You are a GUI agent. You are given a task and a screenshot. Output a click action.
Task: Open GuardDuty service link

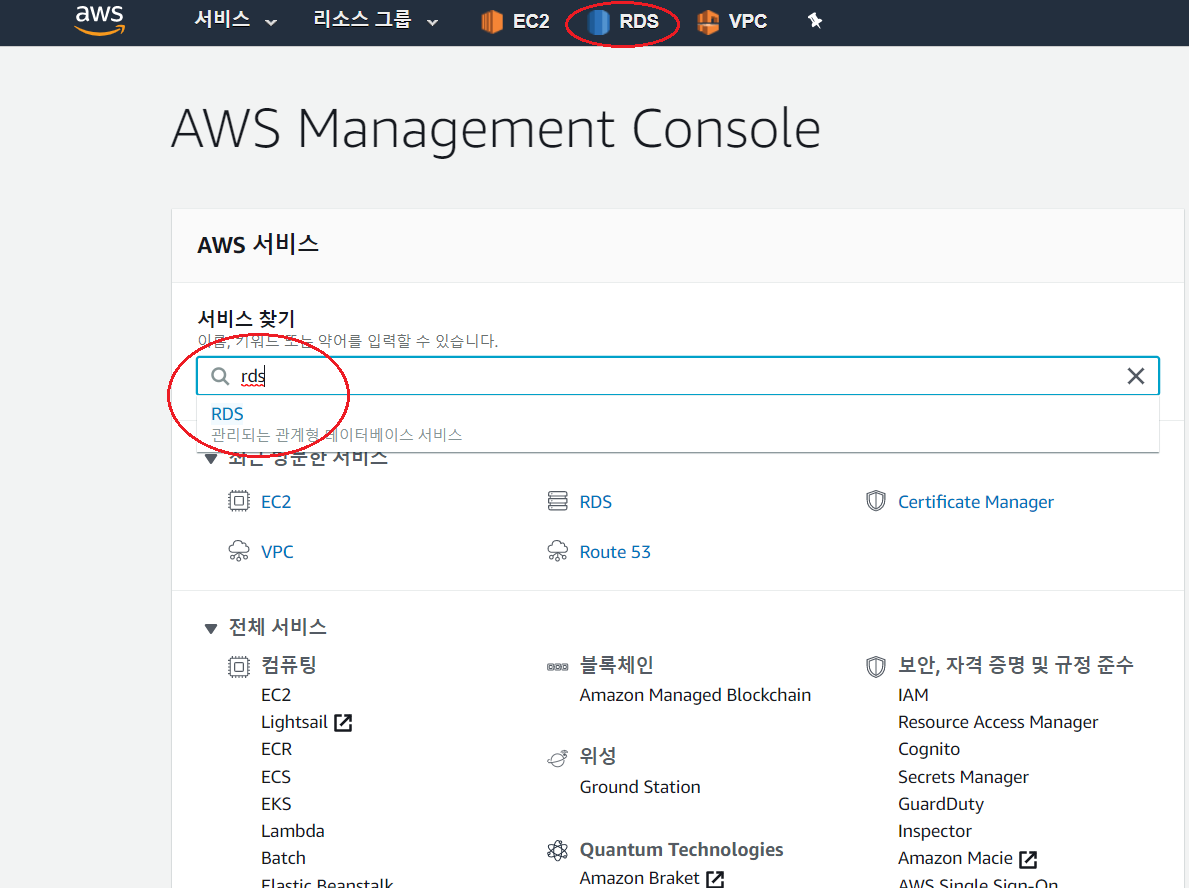(x=941, y=804)
